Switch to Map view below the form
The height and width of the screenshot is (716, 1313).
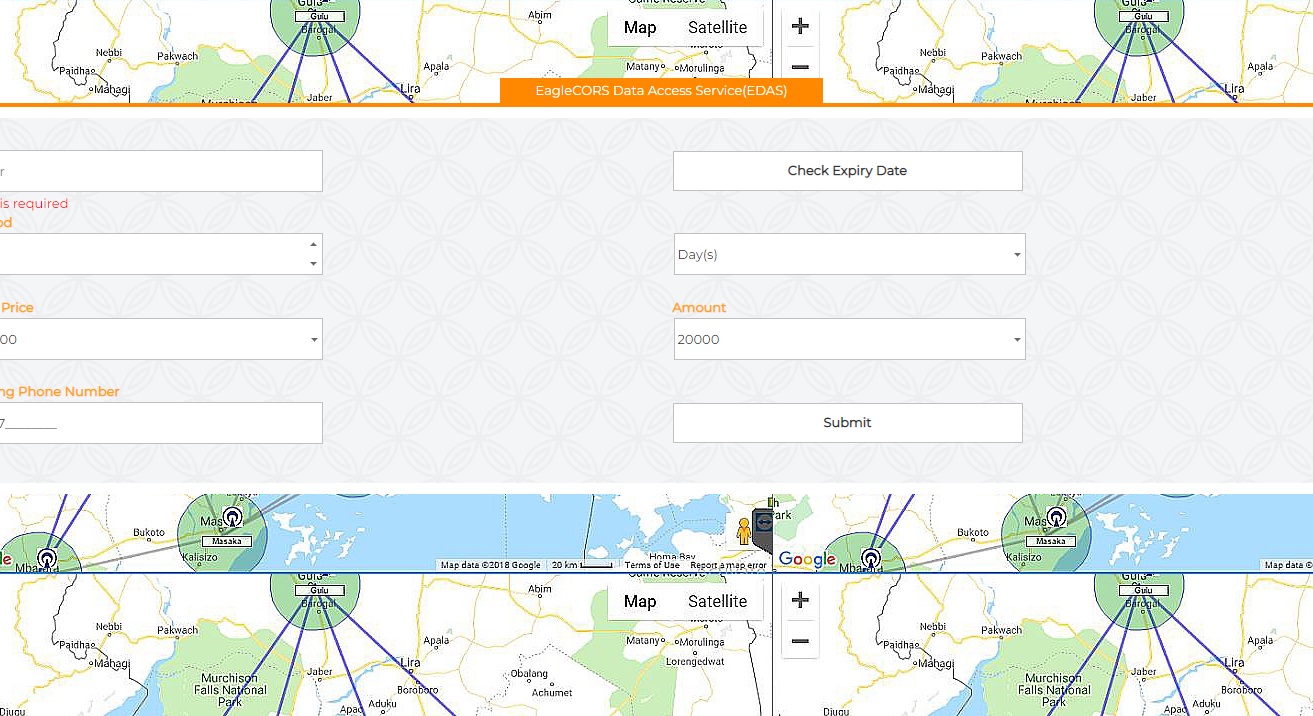(x=640, y=601)
